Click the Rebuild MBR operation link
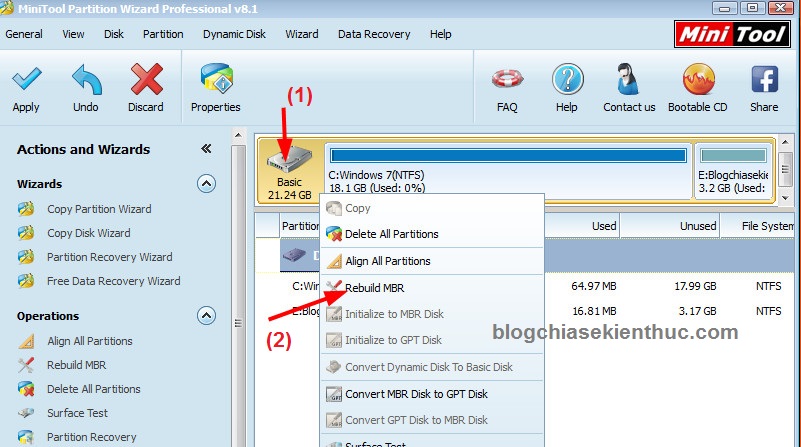The height and width of the screenshot is (447, 801). click(x=77, y=365)
